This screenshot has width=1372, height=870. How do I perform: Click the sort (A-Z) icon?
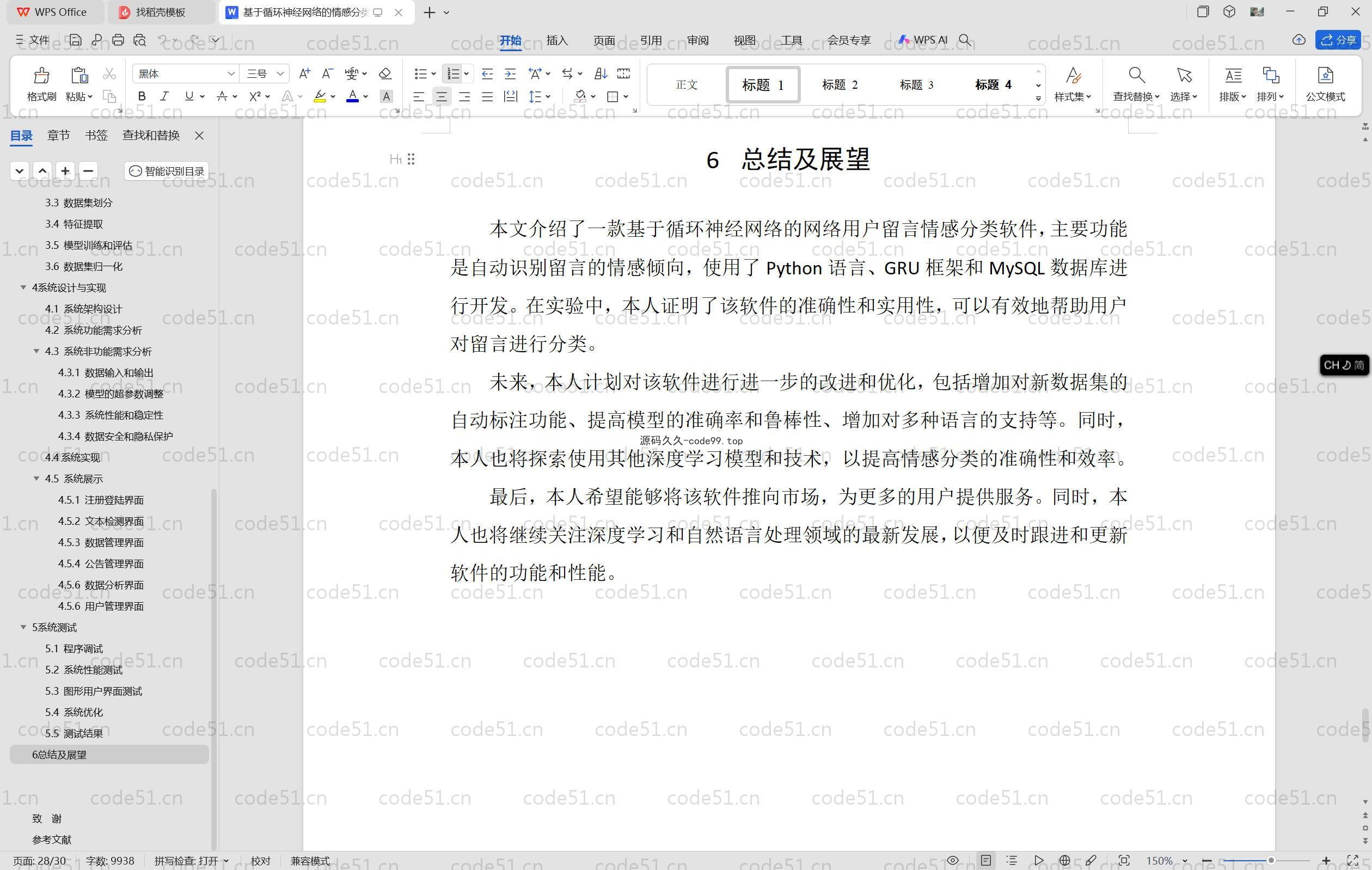click(601, 73)
